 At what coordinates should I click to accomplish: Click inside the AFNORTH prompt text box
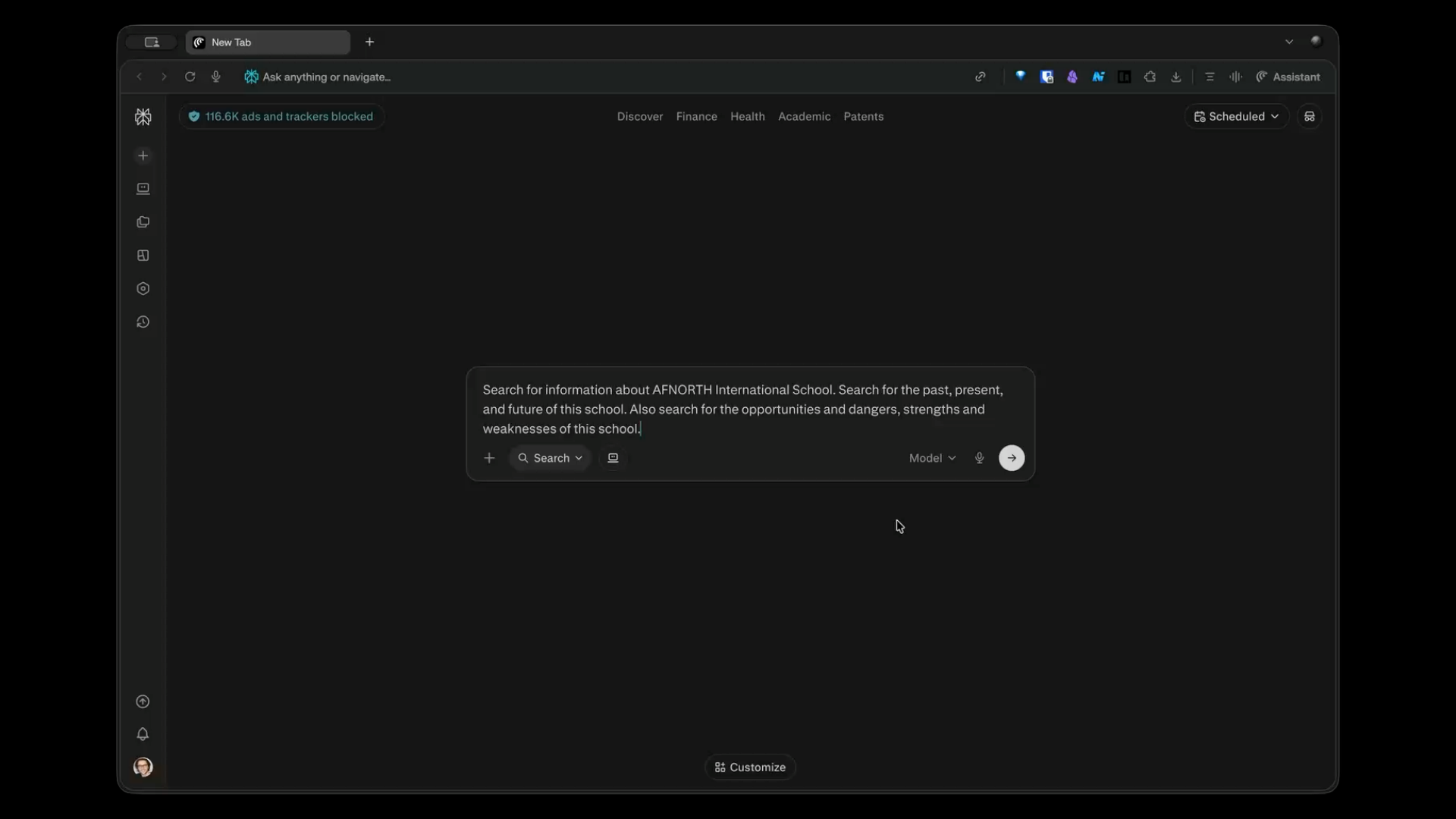(x=750, y=409)
